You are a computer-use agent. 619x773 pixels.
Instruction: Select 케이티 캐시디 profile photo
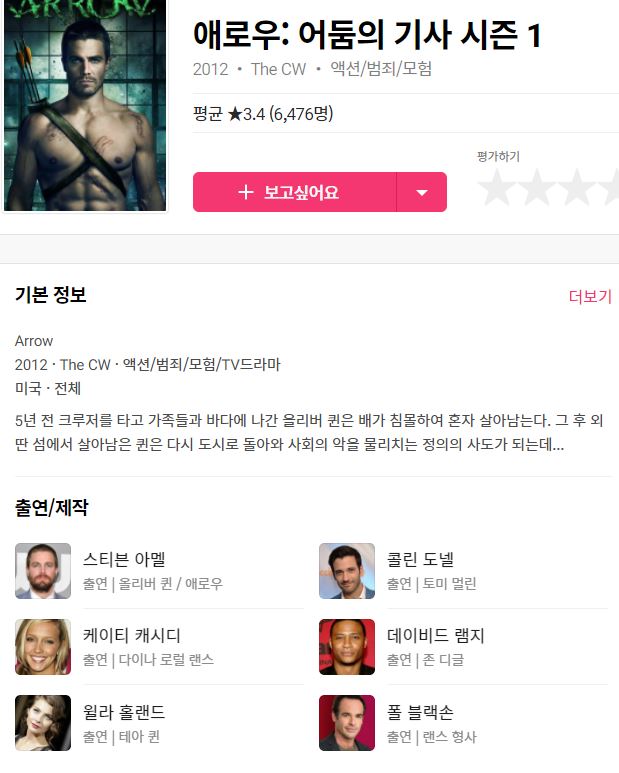[43, 647]
